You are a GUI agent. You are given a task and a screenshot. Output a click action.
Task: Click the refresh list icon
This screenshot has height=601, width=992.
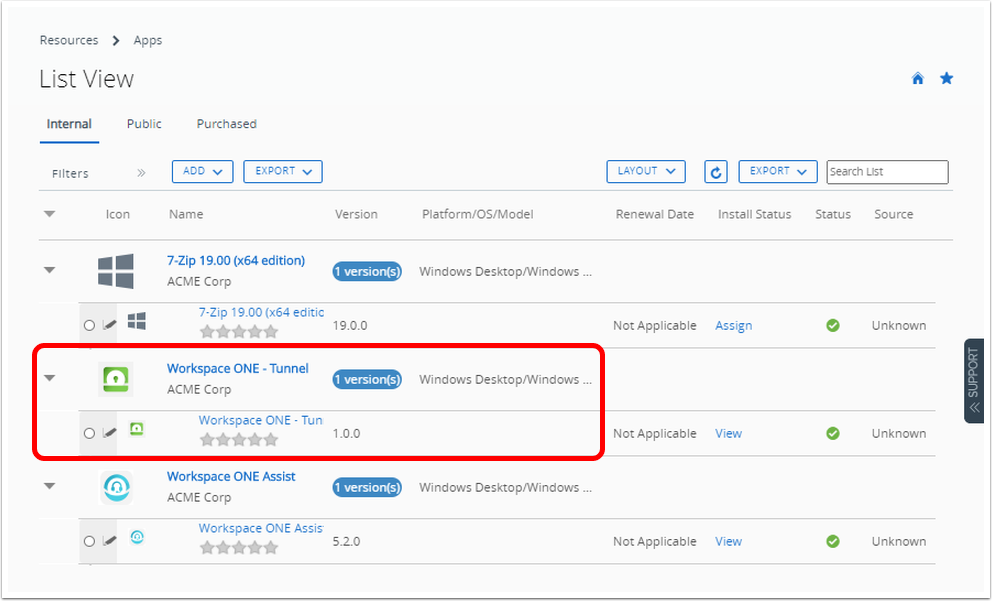(x=715, y=172)
